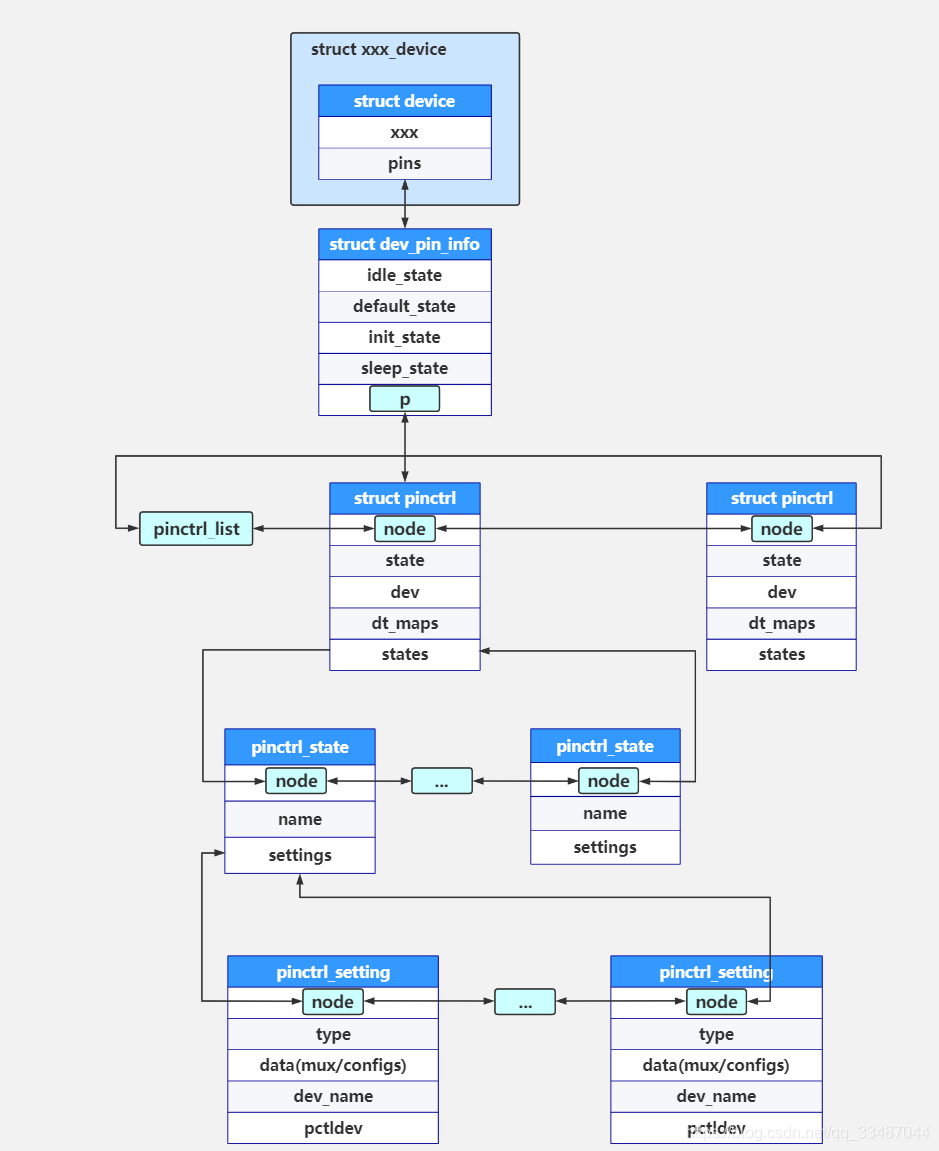
Task: Click 'states' in the right struct pinctrl
Action: (x=781, y=655)
